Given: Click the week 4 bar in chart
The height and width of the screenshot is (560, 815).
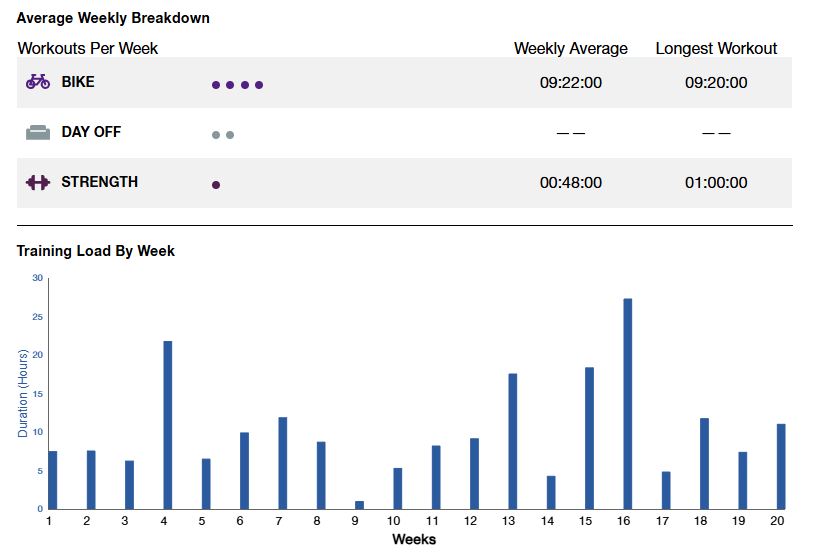Looking at the screenshot, I should click(168, 425).
